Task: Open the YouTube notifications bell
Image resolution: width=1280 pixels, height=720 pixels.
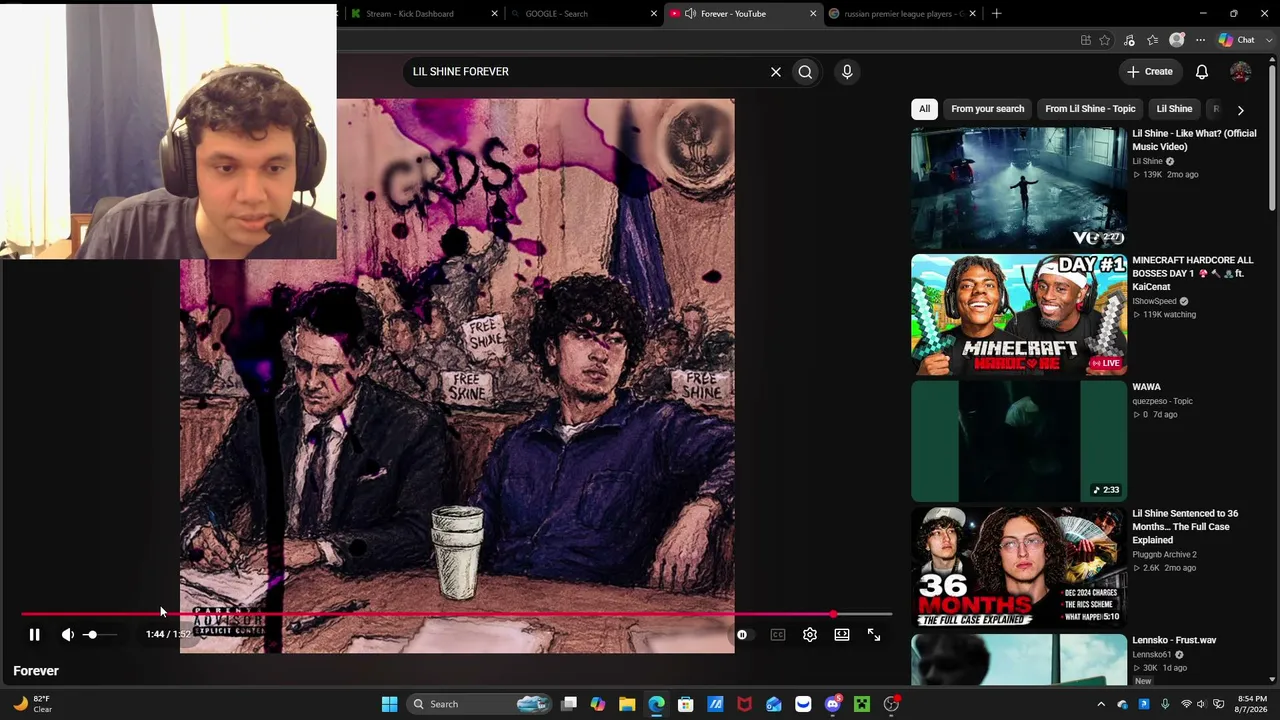Action: pos(1202,72)
